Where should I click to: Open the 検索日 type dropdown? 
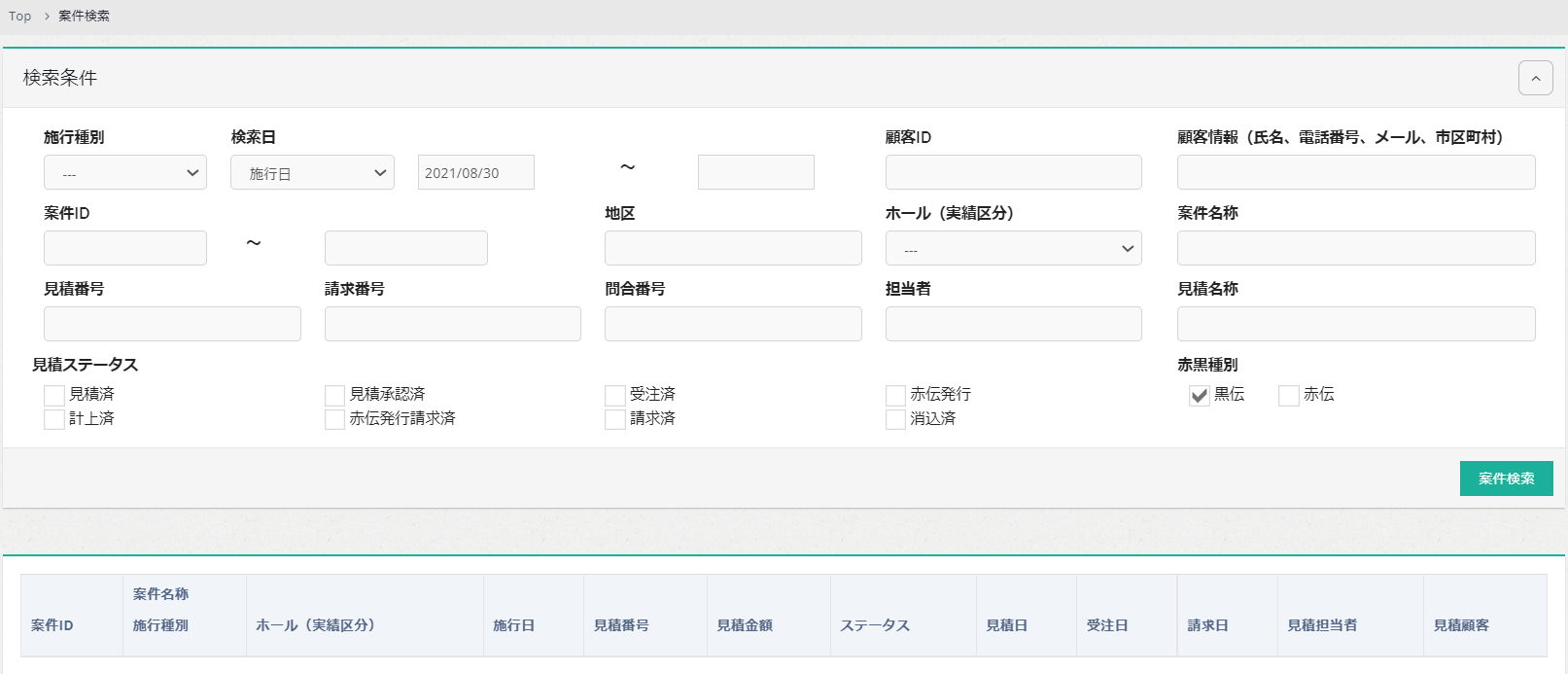tap(312, 173)
